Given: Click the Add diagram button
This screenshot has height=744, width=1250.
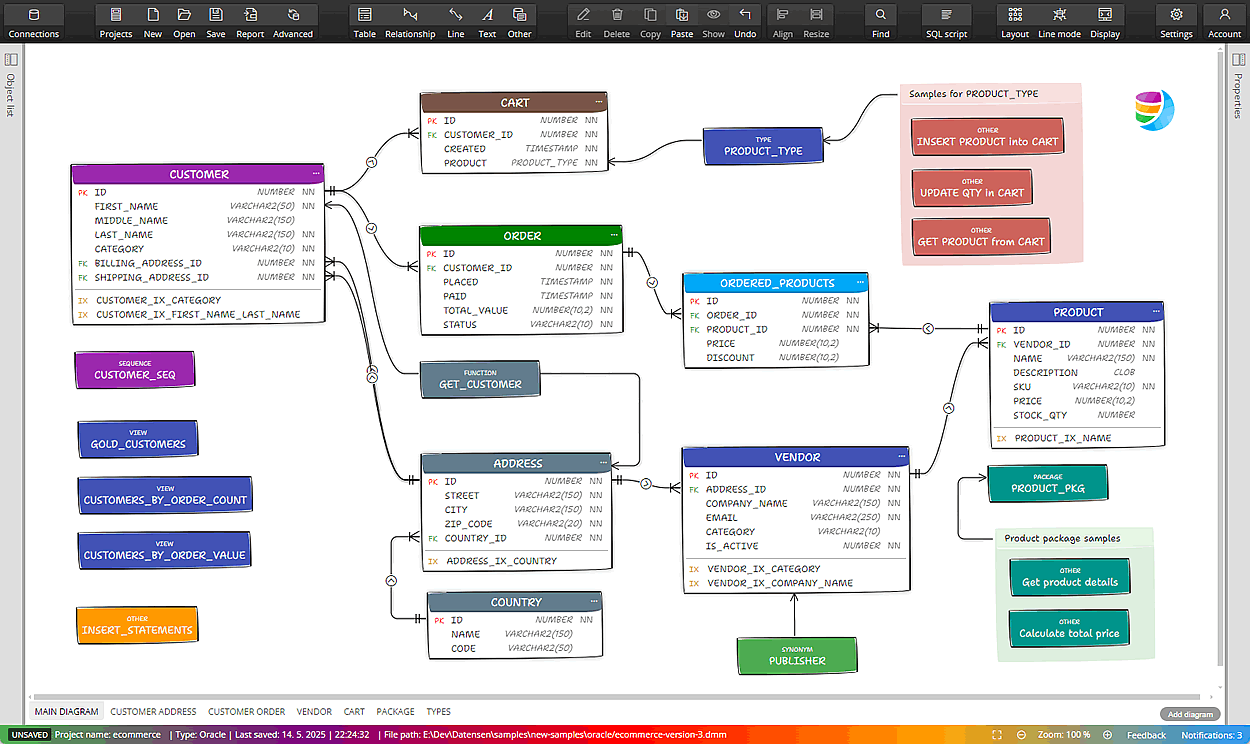Looking at the screenshot, I should [1190, 714].
